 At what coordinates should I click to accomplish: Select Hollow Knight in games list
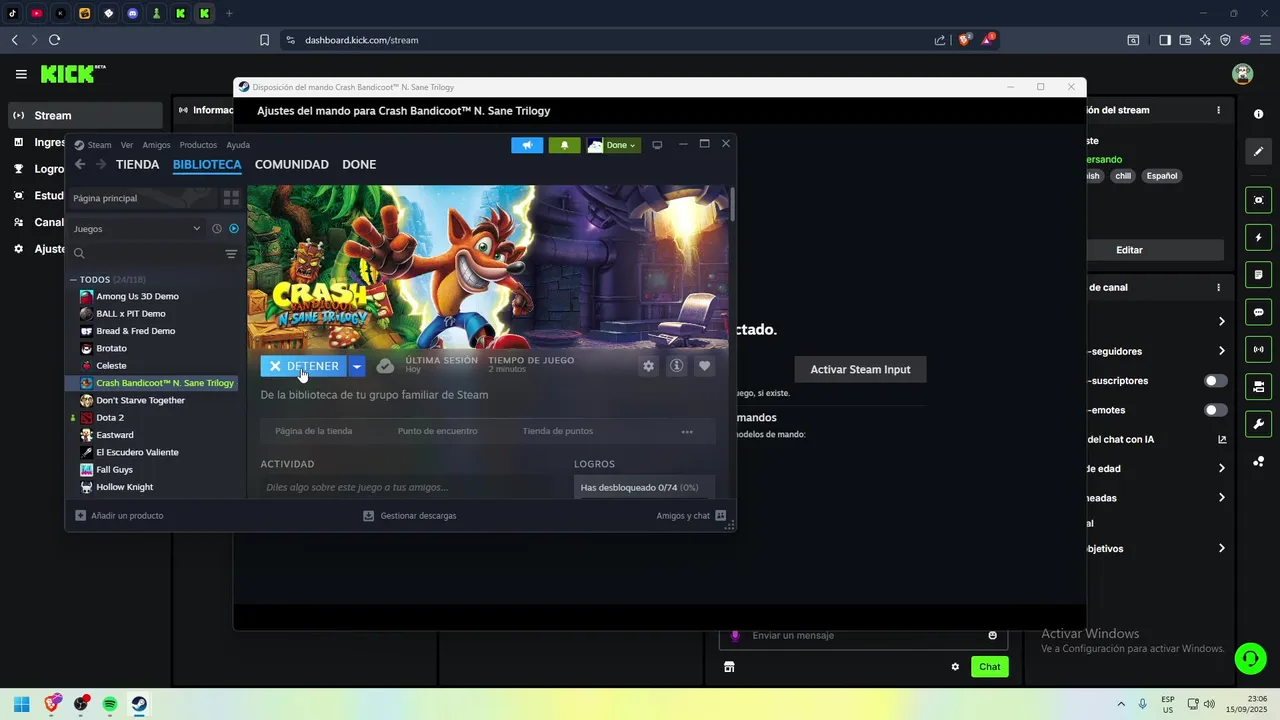tap(124, 487)
